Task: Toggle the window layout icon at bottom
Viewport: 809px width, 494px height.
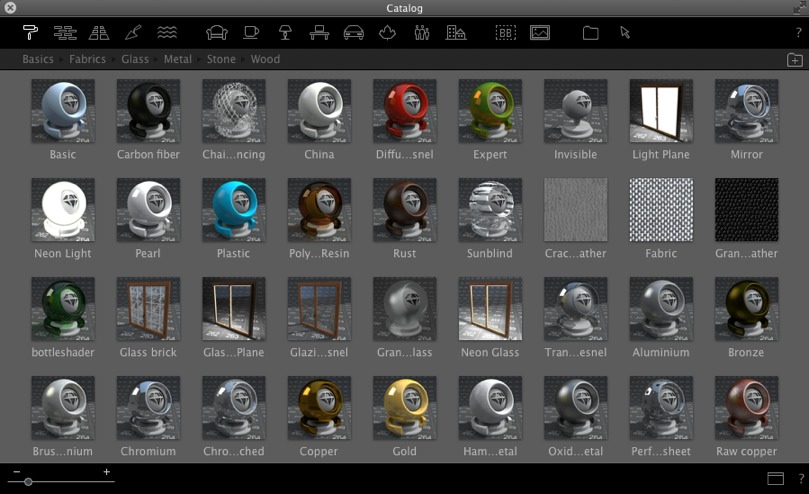Action: pyautogui.click(x=775, y=479)
